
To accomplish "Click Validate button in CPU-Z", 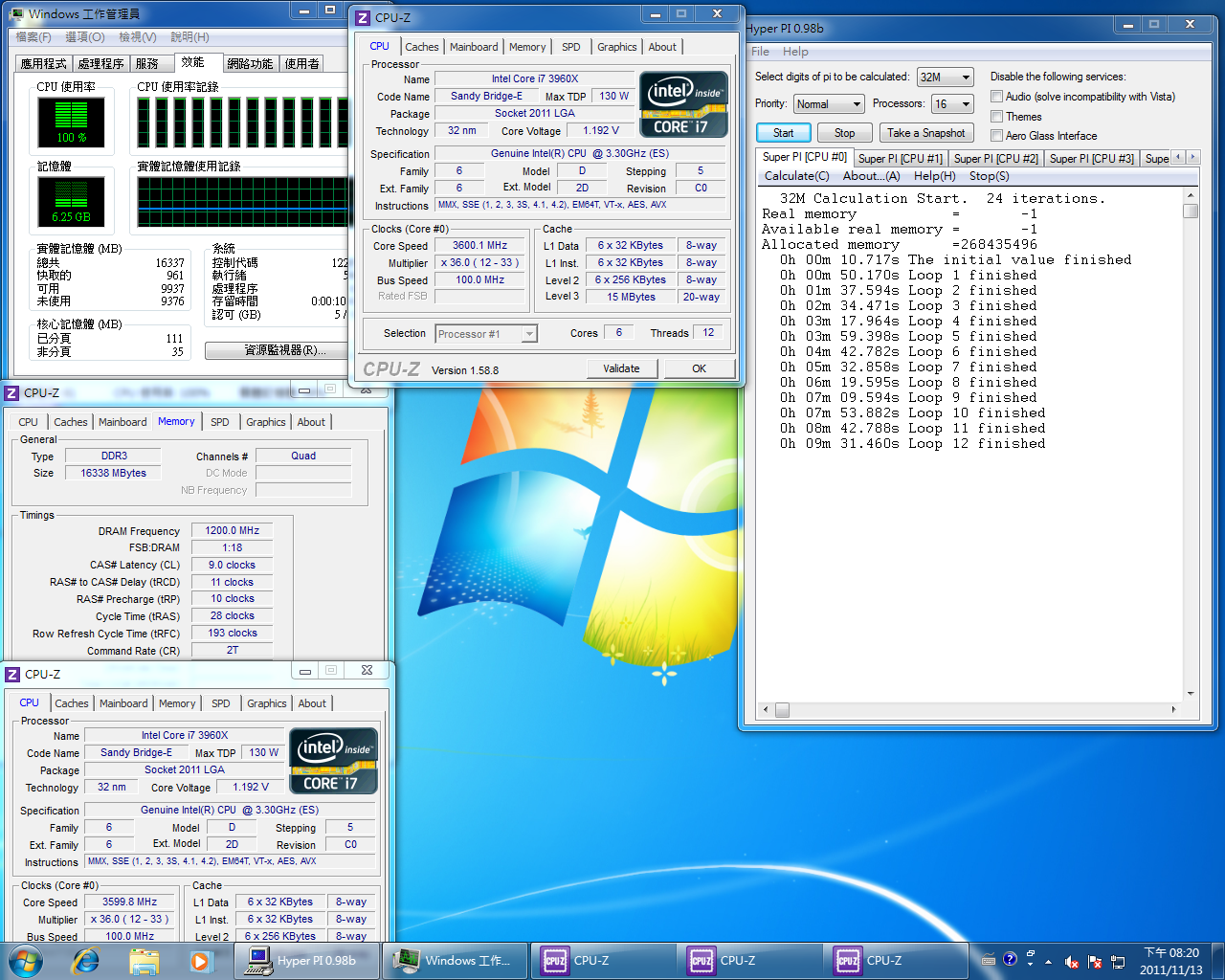I will click(621, 367).
